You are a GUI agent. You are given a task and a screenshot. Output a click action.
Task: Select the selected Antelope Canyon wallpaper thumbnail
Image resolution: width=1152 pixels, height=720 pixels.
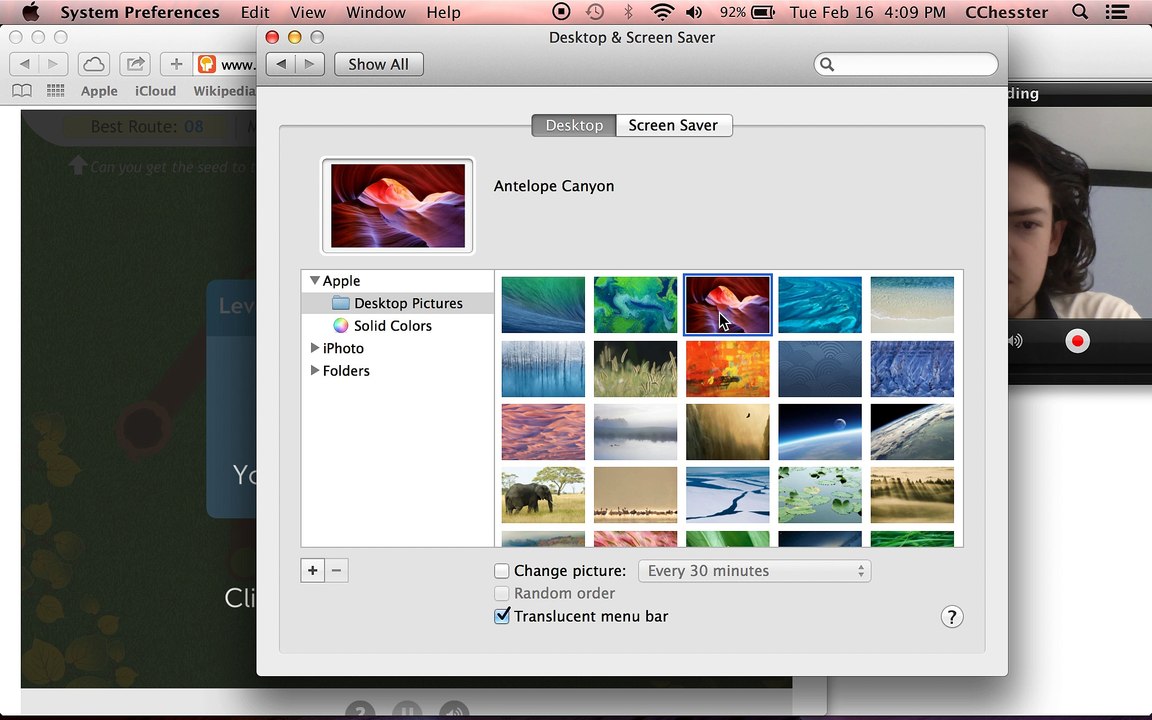click(727, 305)
